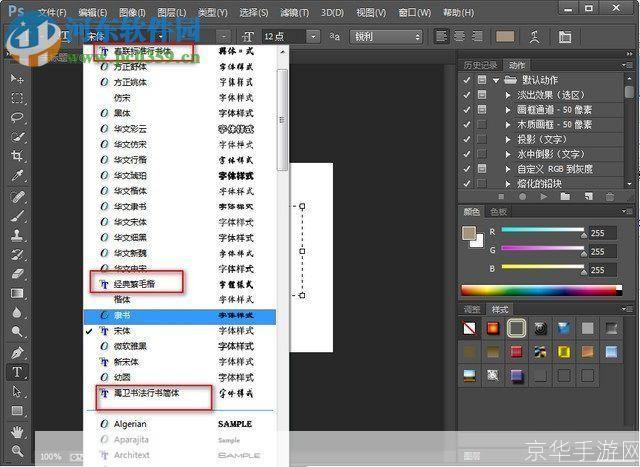Open the 窗口(W) menu
The image size is (640, 467).
(414, 13)
